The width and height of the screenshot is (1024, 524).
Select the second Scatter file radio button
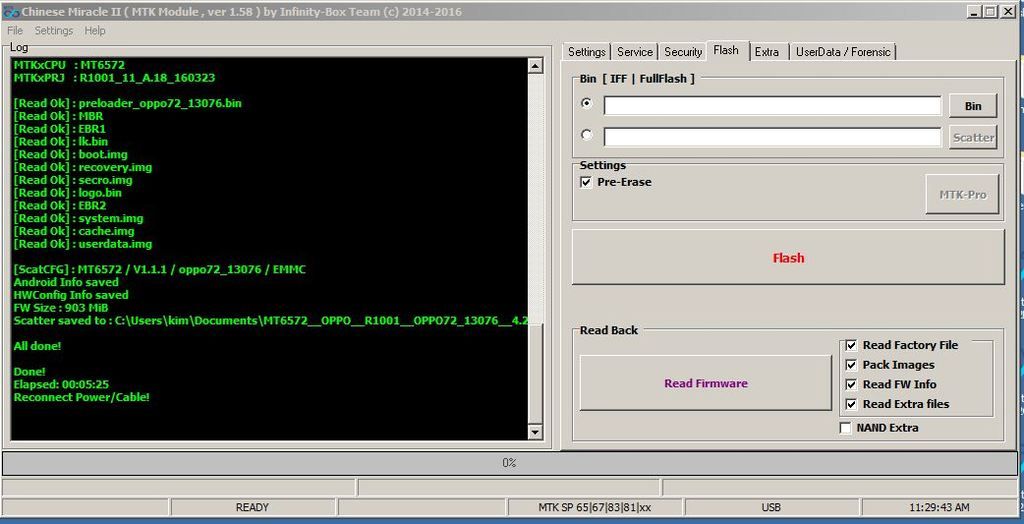(587, 135)
